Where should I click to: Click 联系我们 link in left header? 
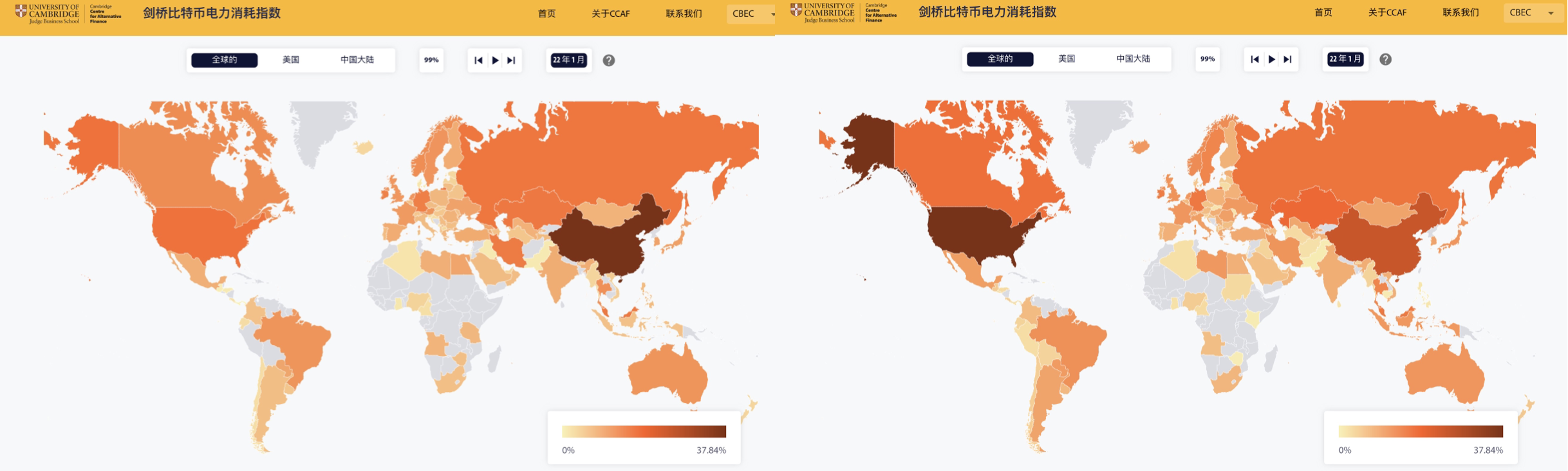(x=684, y=14)
